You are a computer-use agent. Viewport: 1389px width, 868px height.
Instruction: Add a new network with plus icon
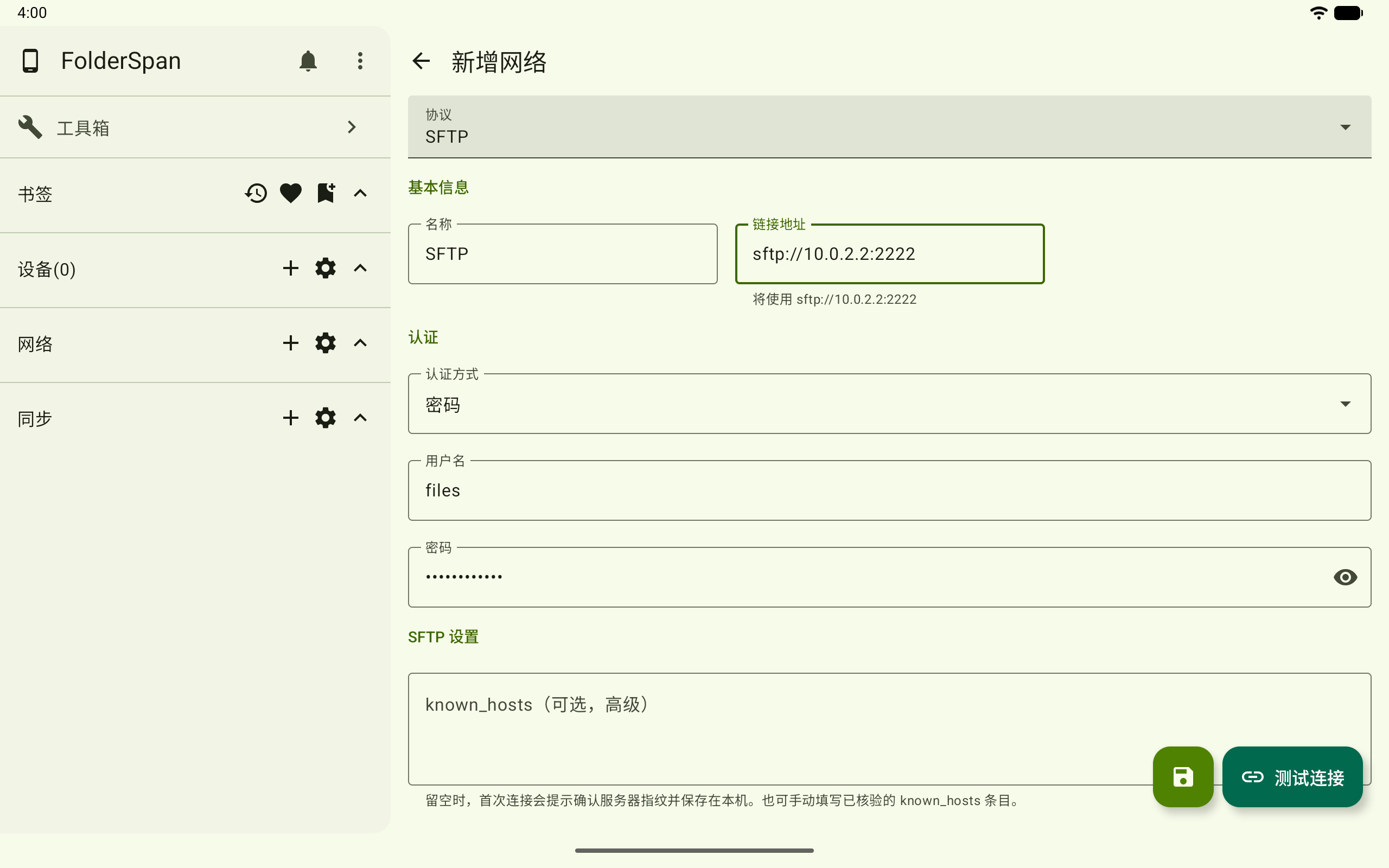[x=290, y=343]
